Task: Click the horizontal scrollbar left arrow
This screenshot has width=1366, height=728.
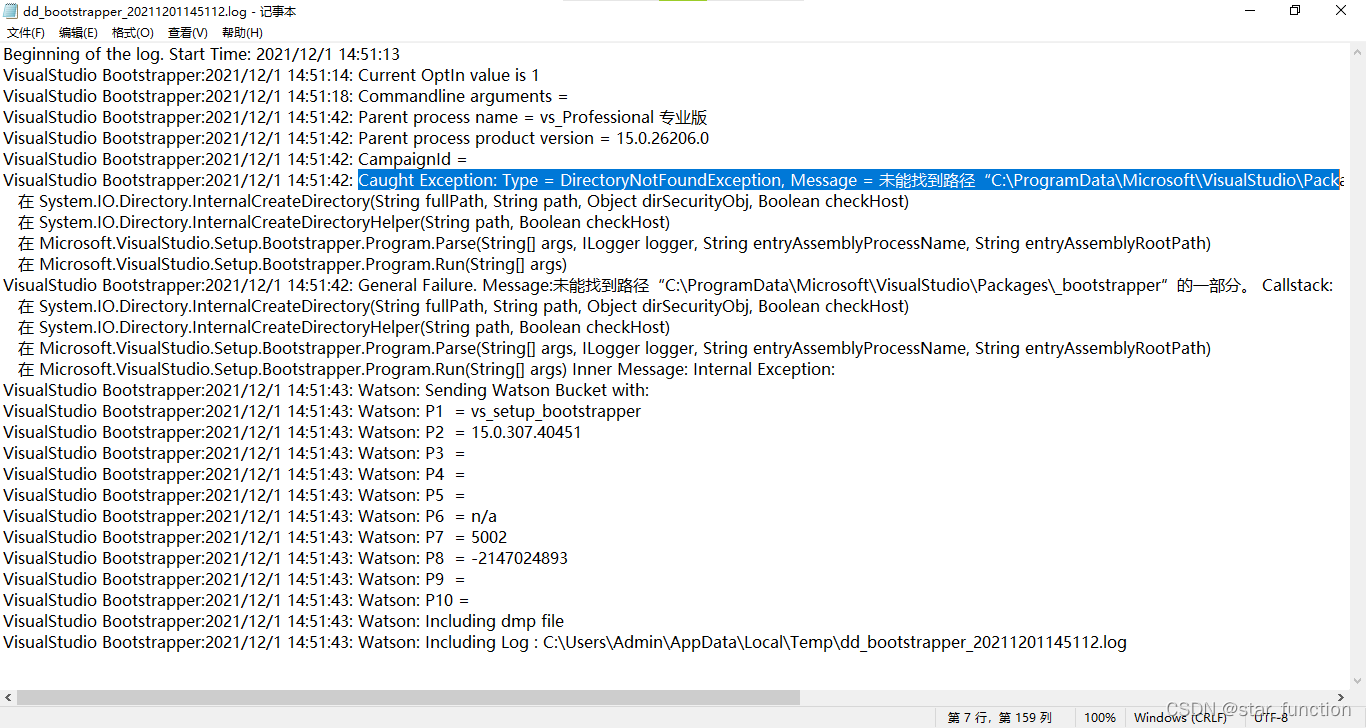Action: click(x=8, y=697)
